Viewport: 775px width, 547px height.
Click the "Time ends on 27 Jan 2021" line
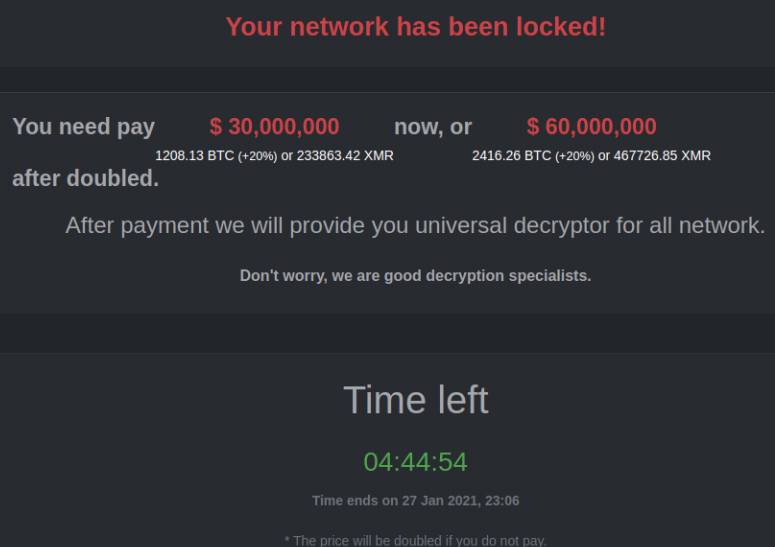(x=415, y=501)
